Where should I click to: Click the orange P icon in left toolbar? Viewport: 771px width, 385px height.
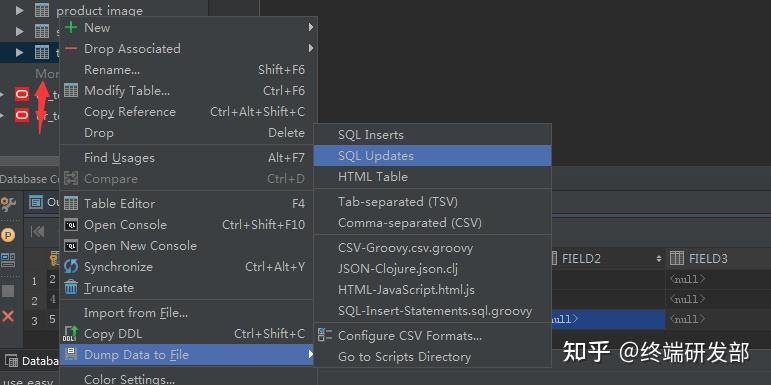[8, 235]
